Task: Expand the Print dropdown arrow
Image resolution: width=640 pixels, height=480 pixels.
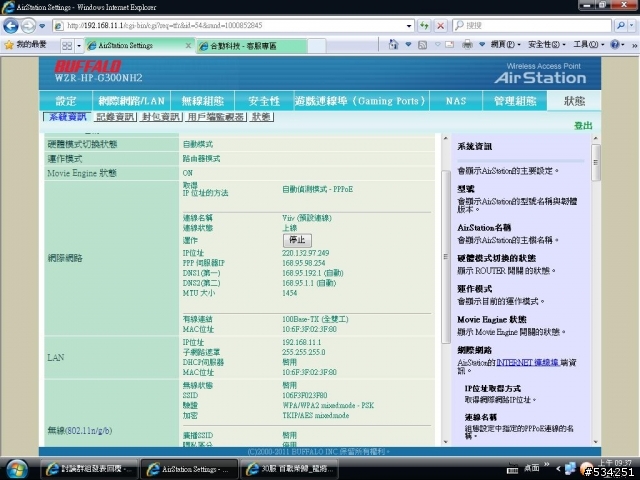Action: click(482, 44)
